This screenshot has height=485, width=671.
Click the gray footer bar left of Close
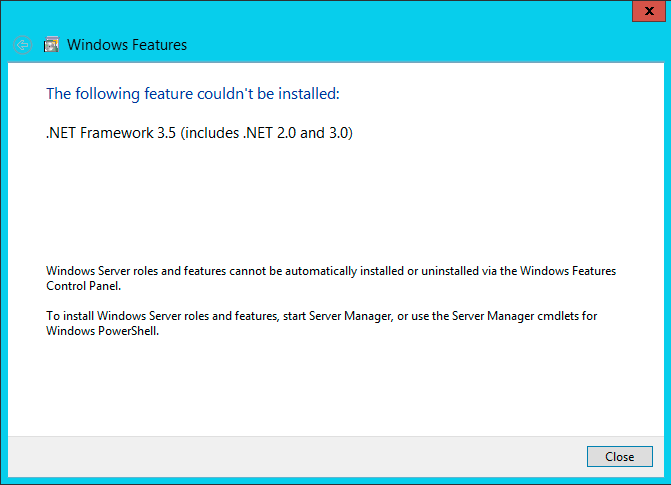click(300, 456)
